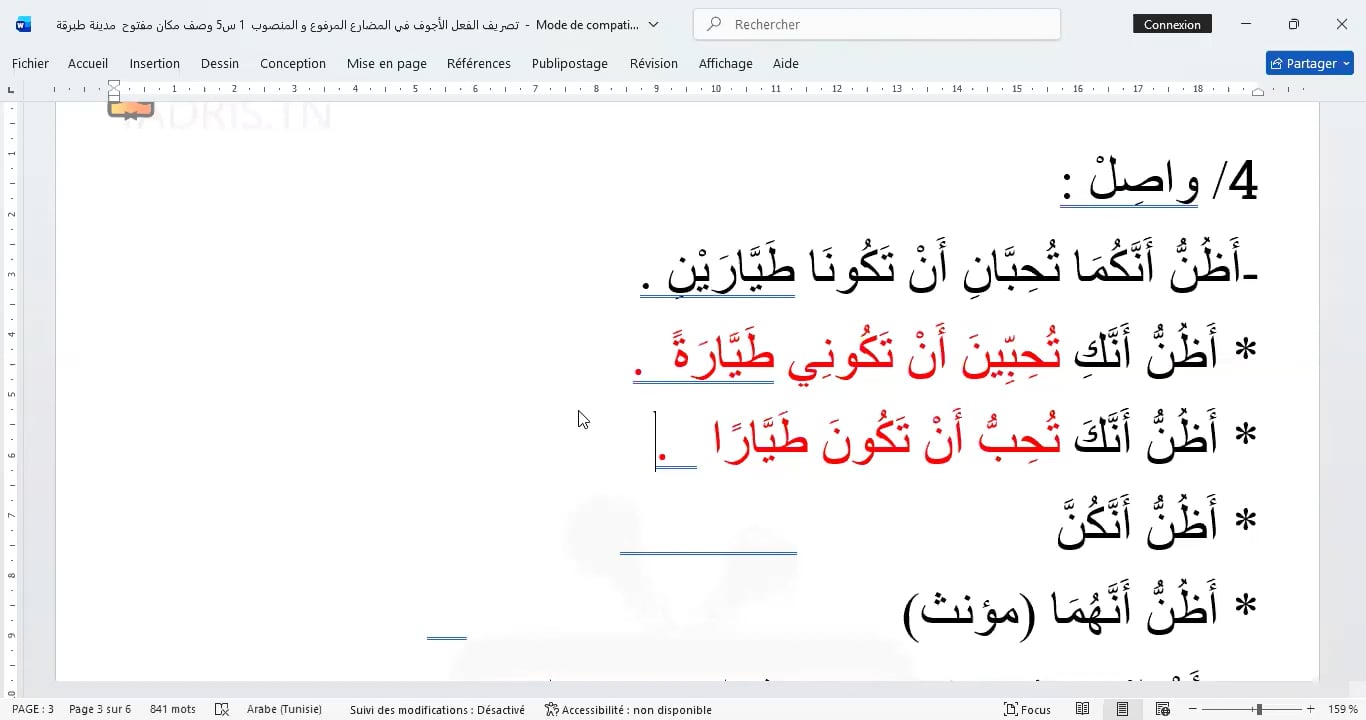The height and width of the screenshot is (720, 1366).
Task: Open the Partager share button
Action: 1309,63
